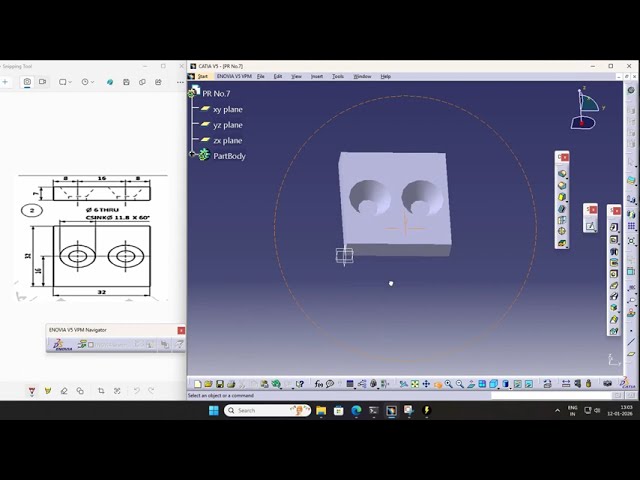Open the What's This help icon
The image size is (640, 480).
click(300, 384)
